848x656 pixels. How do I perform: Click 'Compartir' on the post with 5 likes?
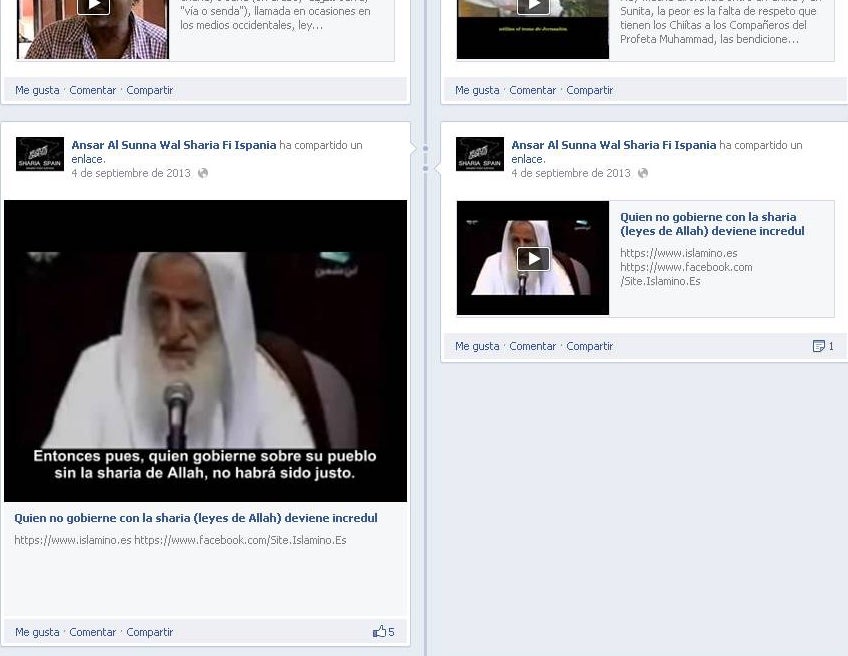pyautogui.click(x=150, y=632)
